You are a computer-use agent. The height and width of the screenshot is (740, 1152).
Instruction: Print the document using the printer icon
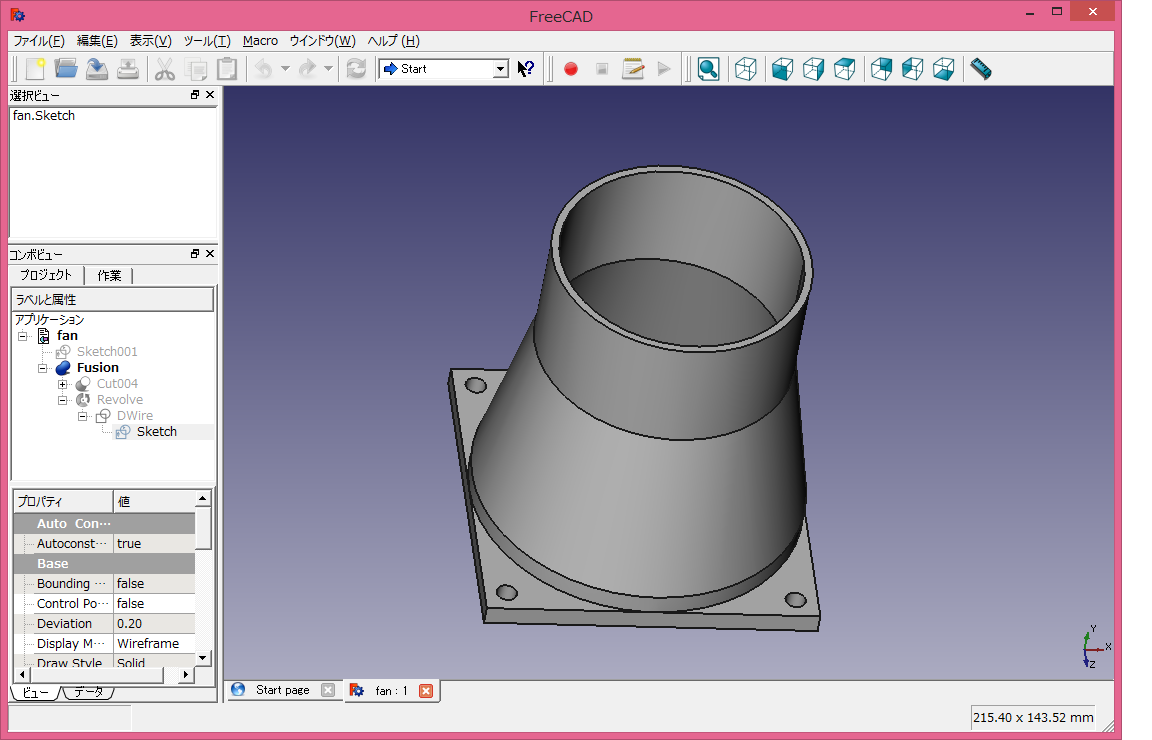pyautogui.click(x=128, y=69)
